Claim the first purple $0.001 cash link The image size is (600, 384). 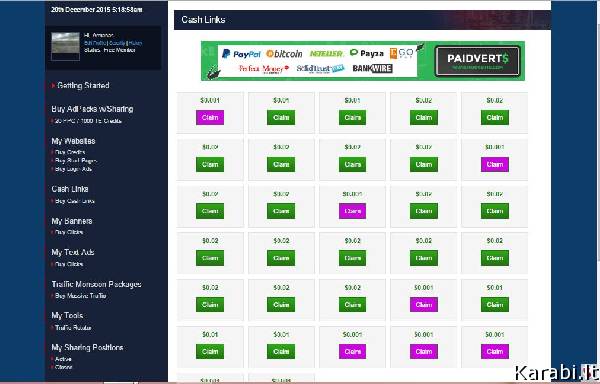click(210, 117)
